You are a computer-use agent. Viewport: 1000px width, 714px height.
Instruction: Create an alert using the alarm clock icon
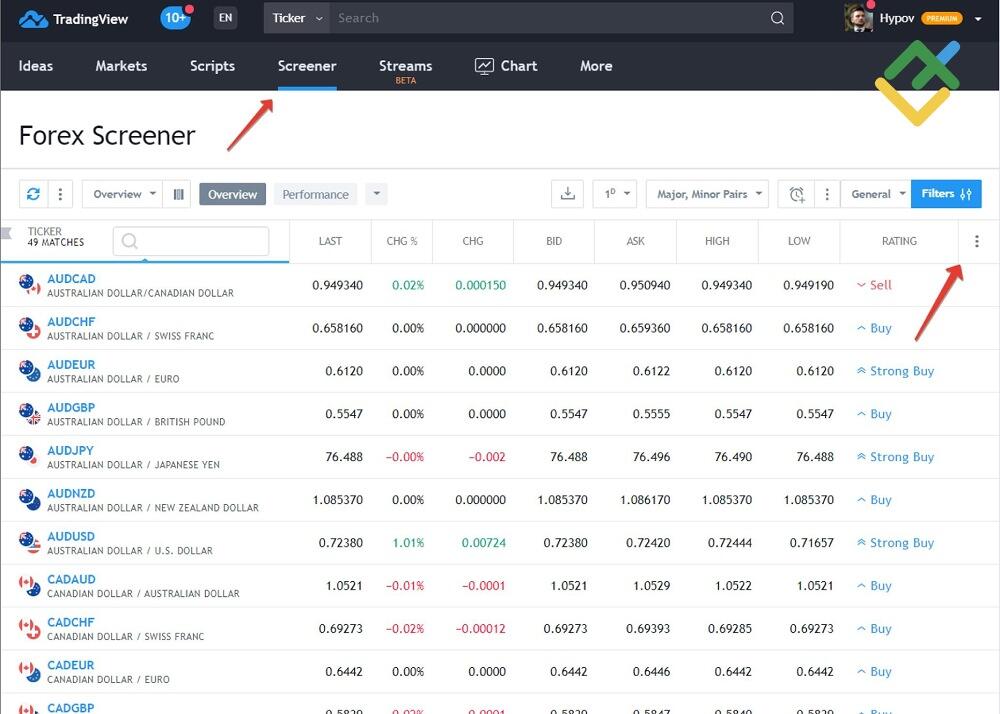tap(798, 194)
